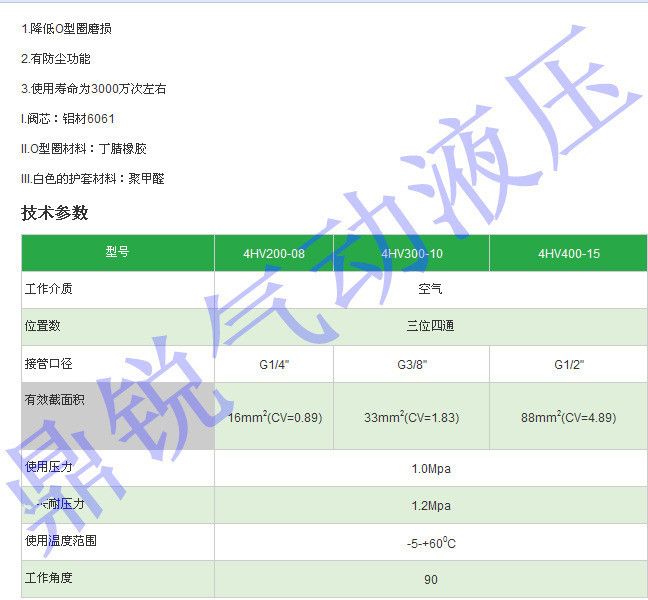Click the 工作角度 row label
This screenshot has width=648, height=600.
48,578
